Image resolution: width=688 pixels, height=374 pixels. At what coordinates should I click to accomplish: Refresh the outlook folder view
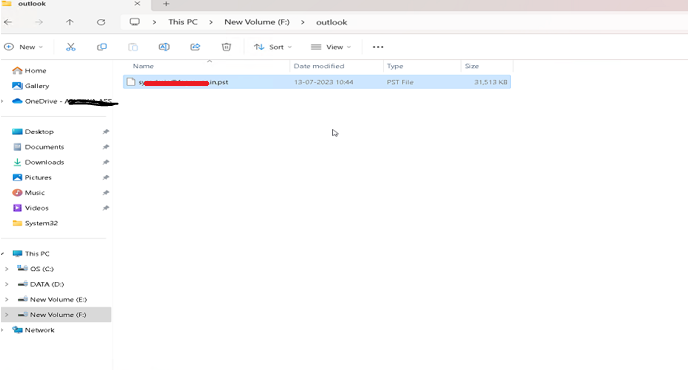[101, 22]
